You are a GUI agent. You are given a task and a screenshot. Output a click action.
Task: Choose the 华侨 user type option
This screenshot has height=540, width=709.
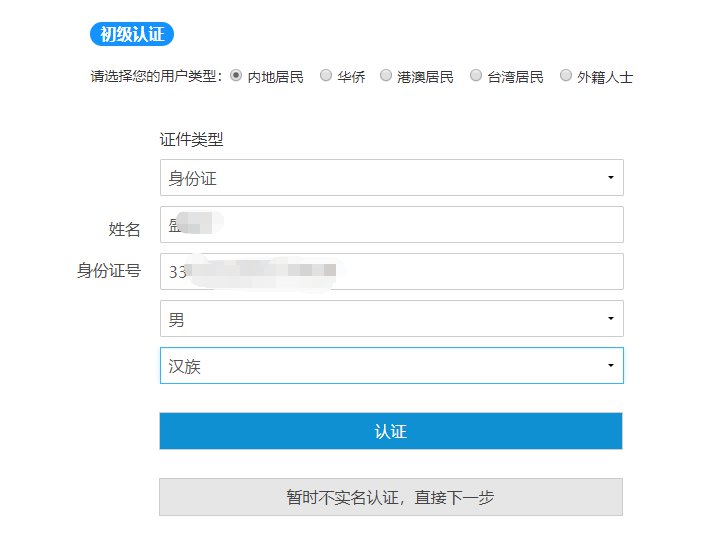[x=326, y=75]
